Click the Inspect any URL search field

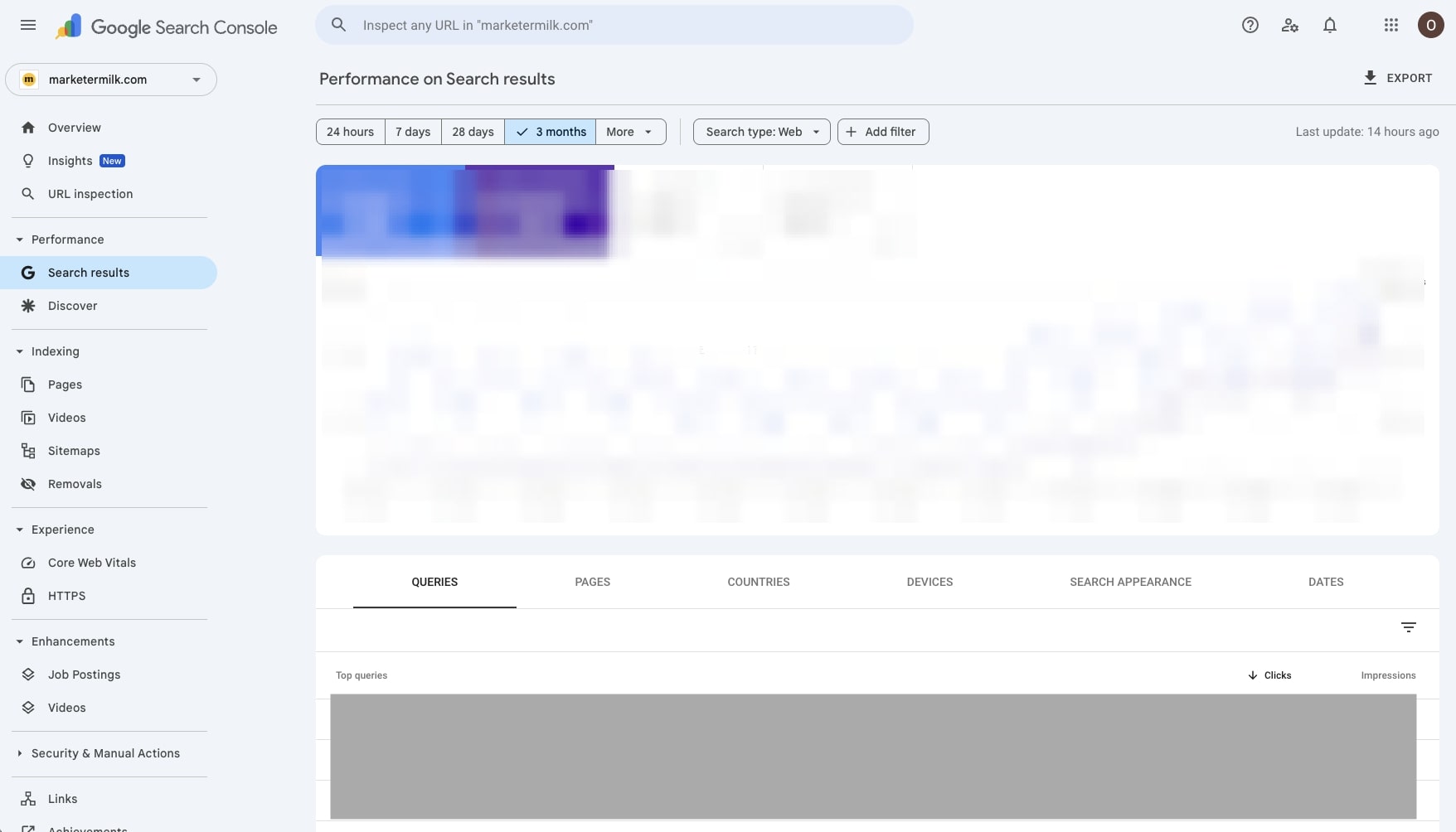coord(614,25)
